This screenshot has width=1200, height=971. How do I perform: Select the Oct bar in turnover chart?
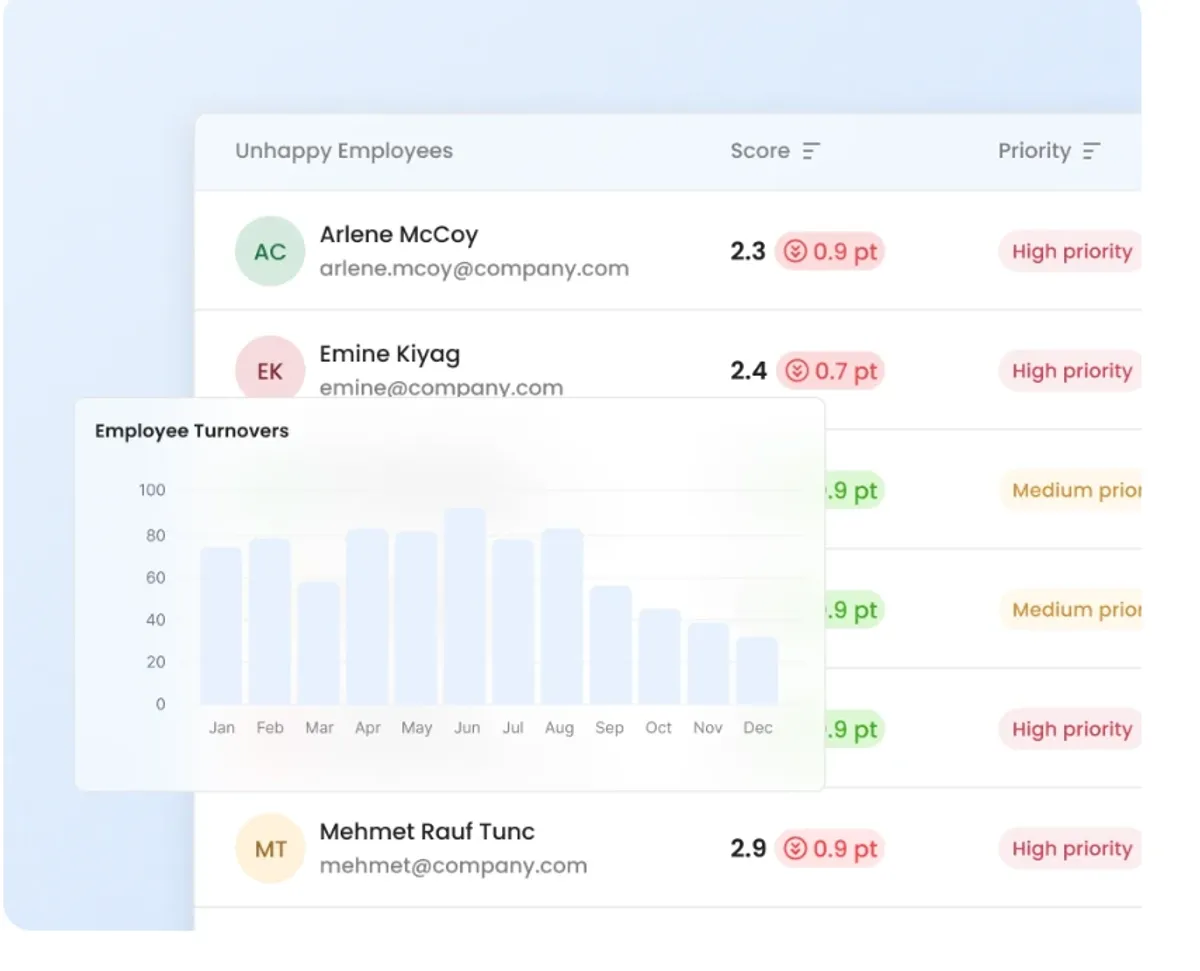[x=660, y=657]
